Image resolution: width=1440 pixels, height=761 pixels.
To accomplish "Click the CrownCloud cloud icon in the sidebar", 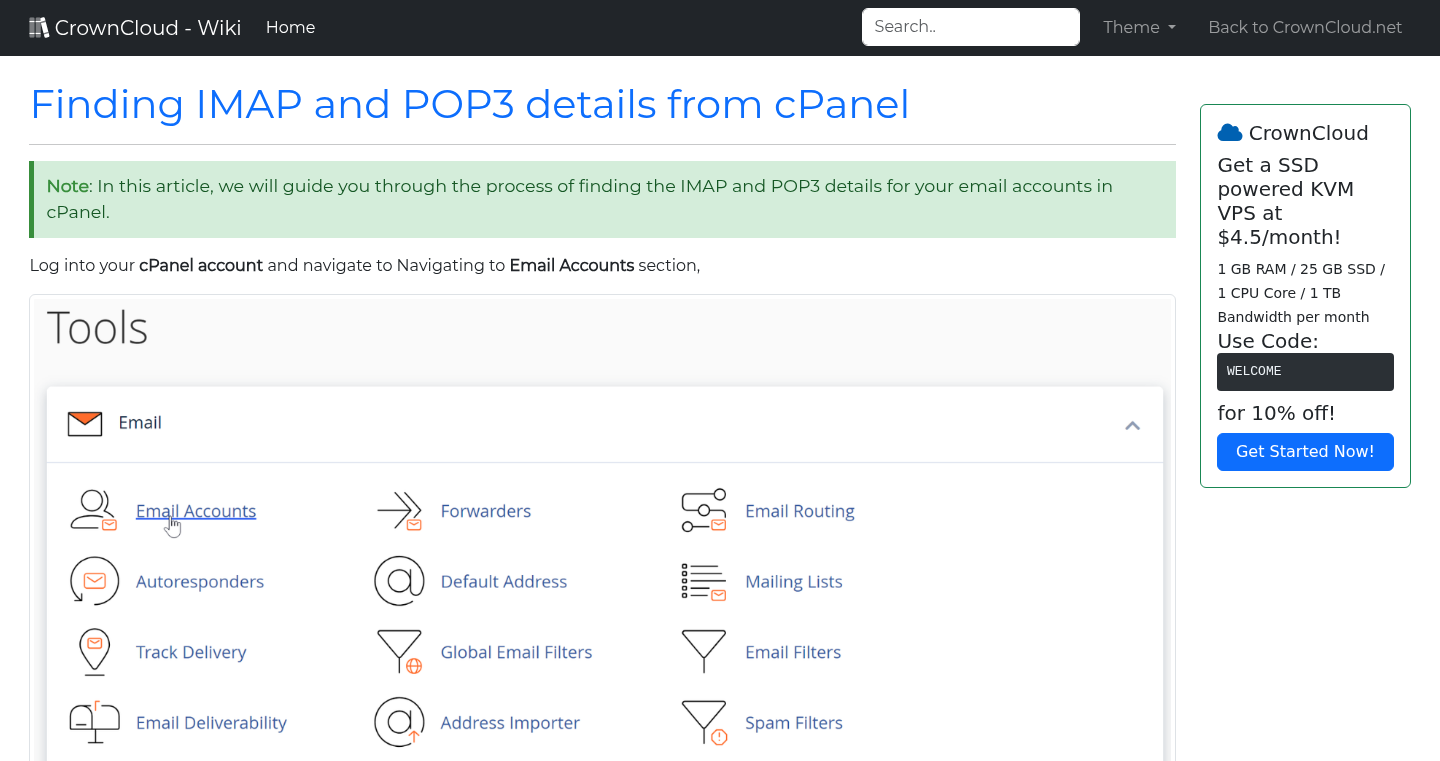I will pyautogui.click(x=1230, y=131).
